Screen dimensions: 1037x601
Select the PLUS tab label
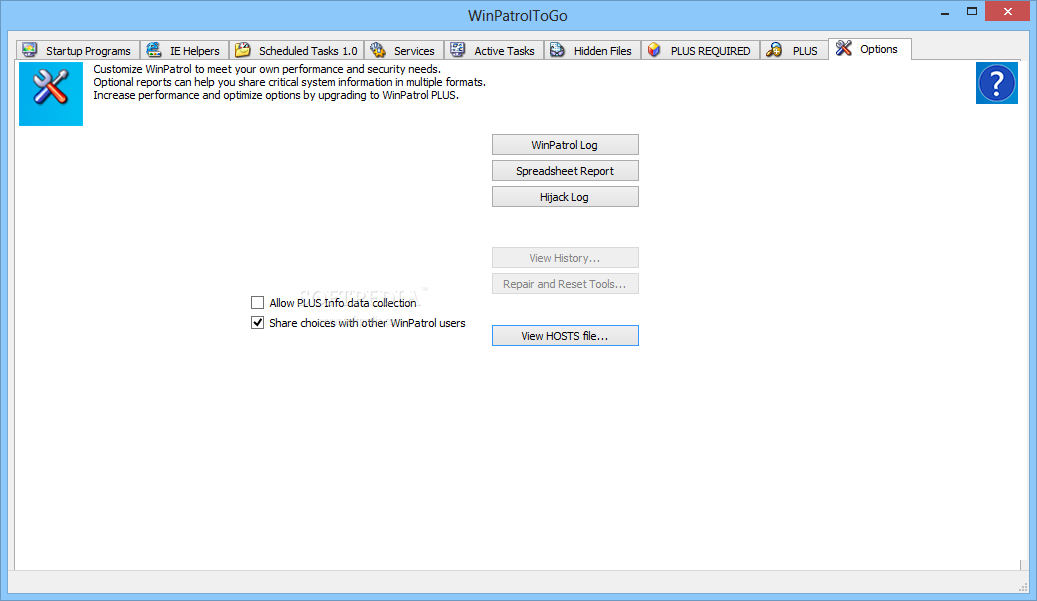tap(805, 51)
